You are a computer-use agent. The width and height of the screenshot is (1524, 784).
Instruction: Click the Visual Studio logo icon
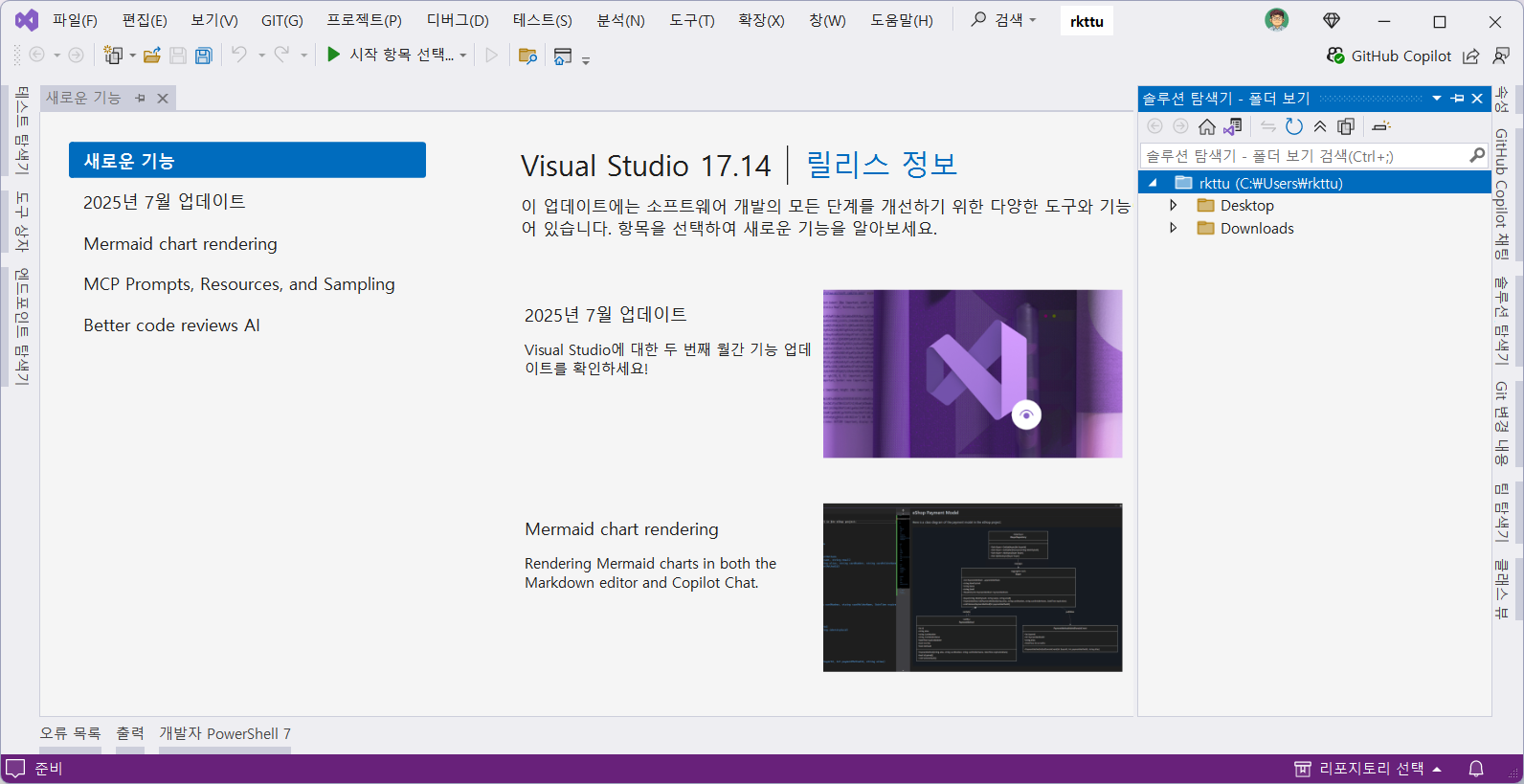point(27,20)
